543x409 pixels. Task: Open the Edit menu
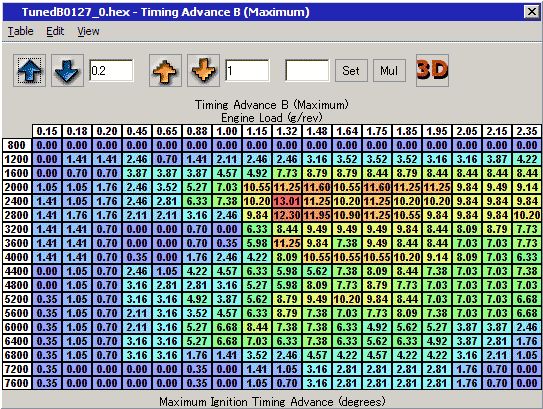(x=55, y=31)
